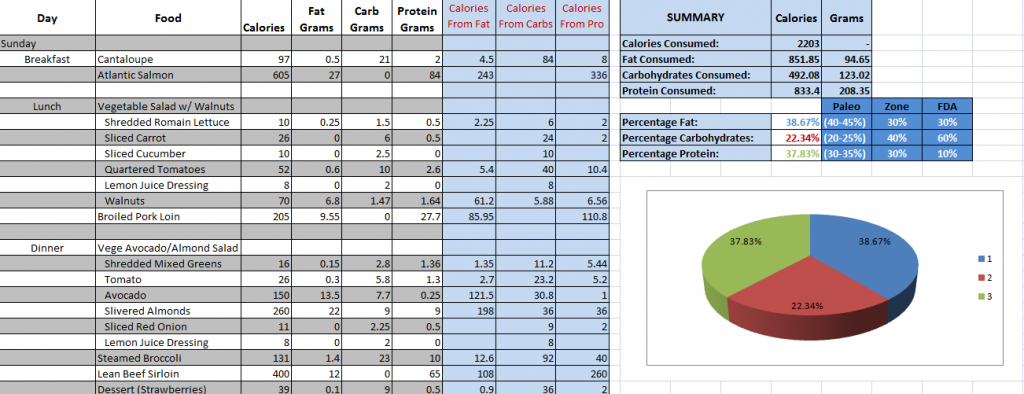Select the Atlantic Salmon food cell
This screenshot has width=1024, height=394.
[168, 75]
